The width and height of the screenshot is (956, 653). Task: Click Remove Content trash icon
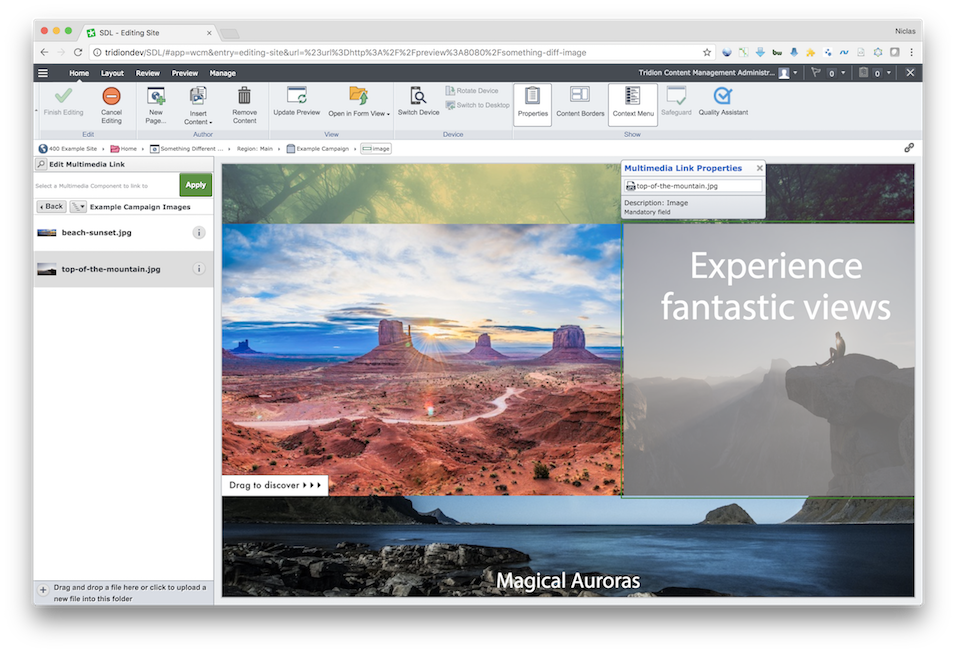point(244,97)
